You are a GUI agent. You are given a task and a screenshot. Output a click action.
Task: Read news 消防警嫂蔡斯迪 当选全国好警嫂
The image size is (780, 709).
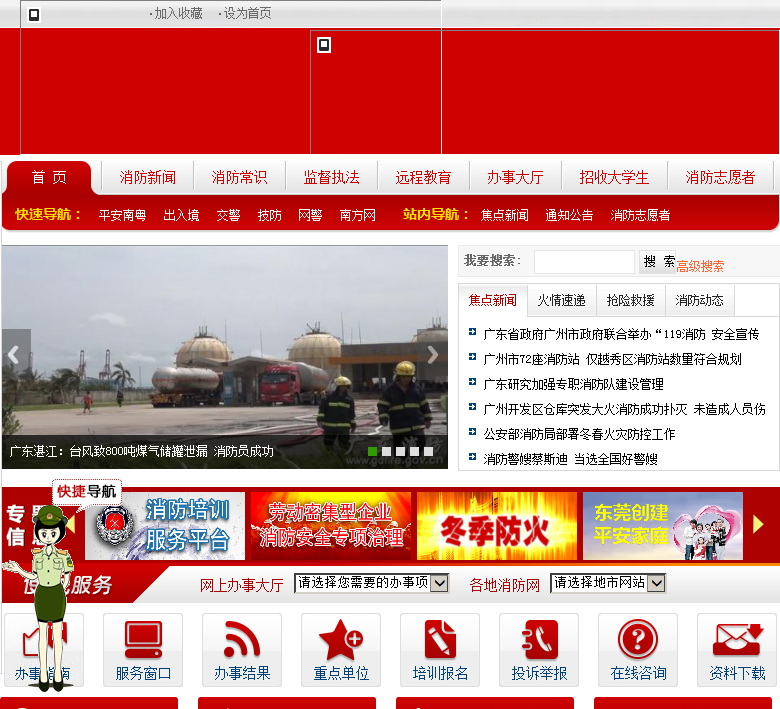tap(571, 459)
